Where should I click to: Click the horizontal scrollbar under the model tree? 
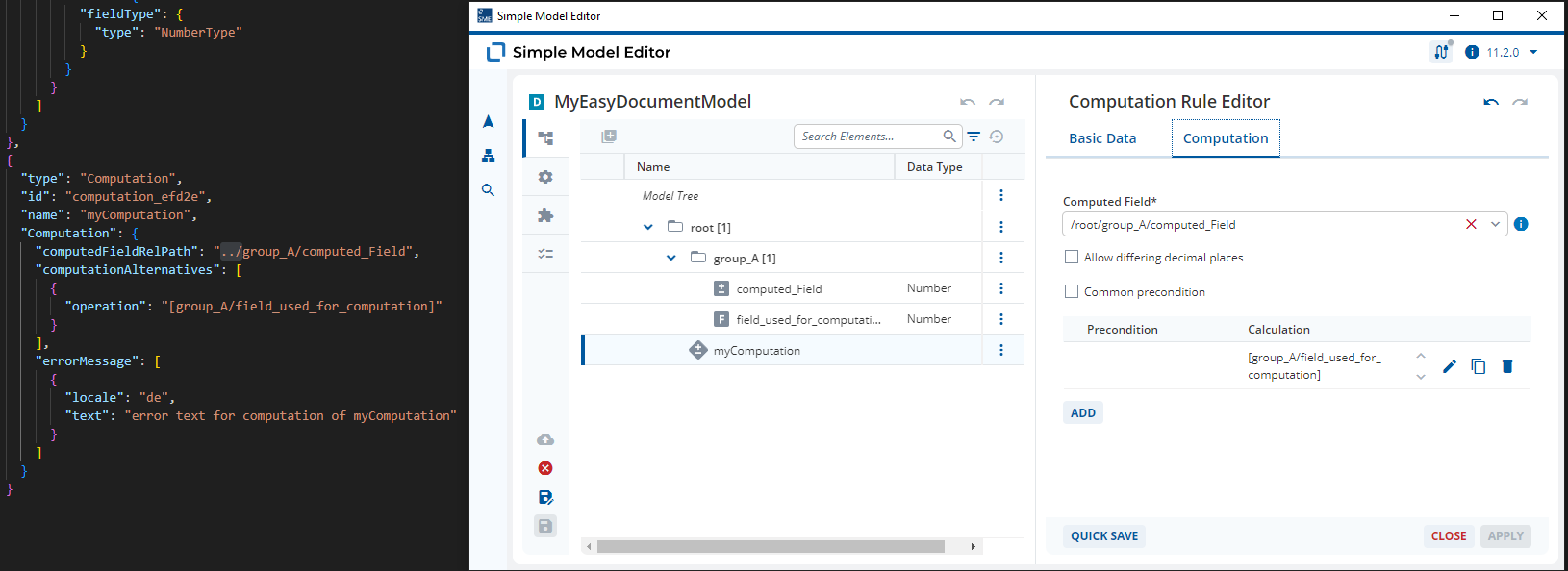pos(771,546)
